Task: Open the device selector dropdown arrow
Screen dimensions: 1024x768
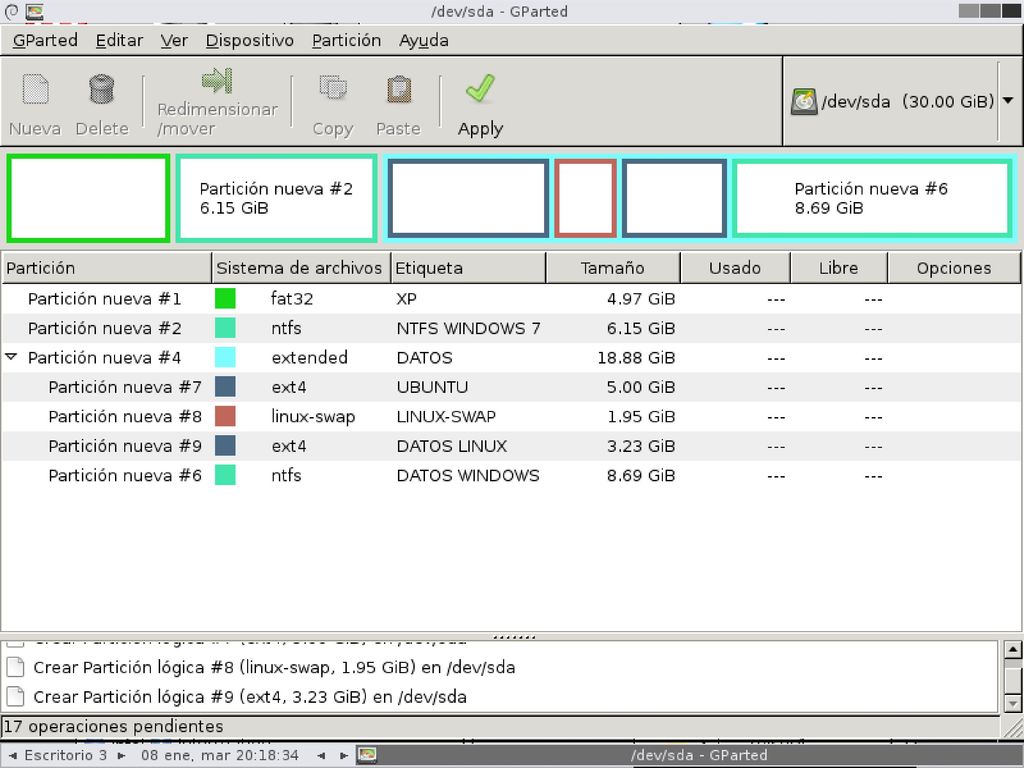Action: pyautogui.click(x=1008, y=101)
